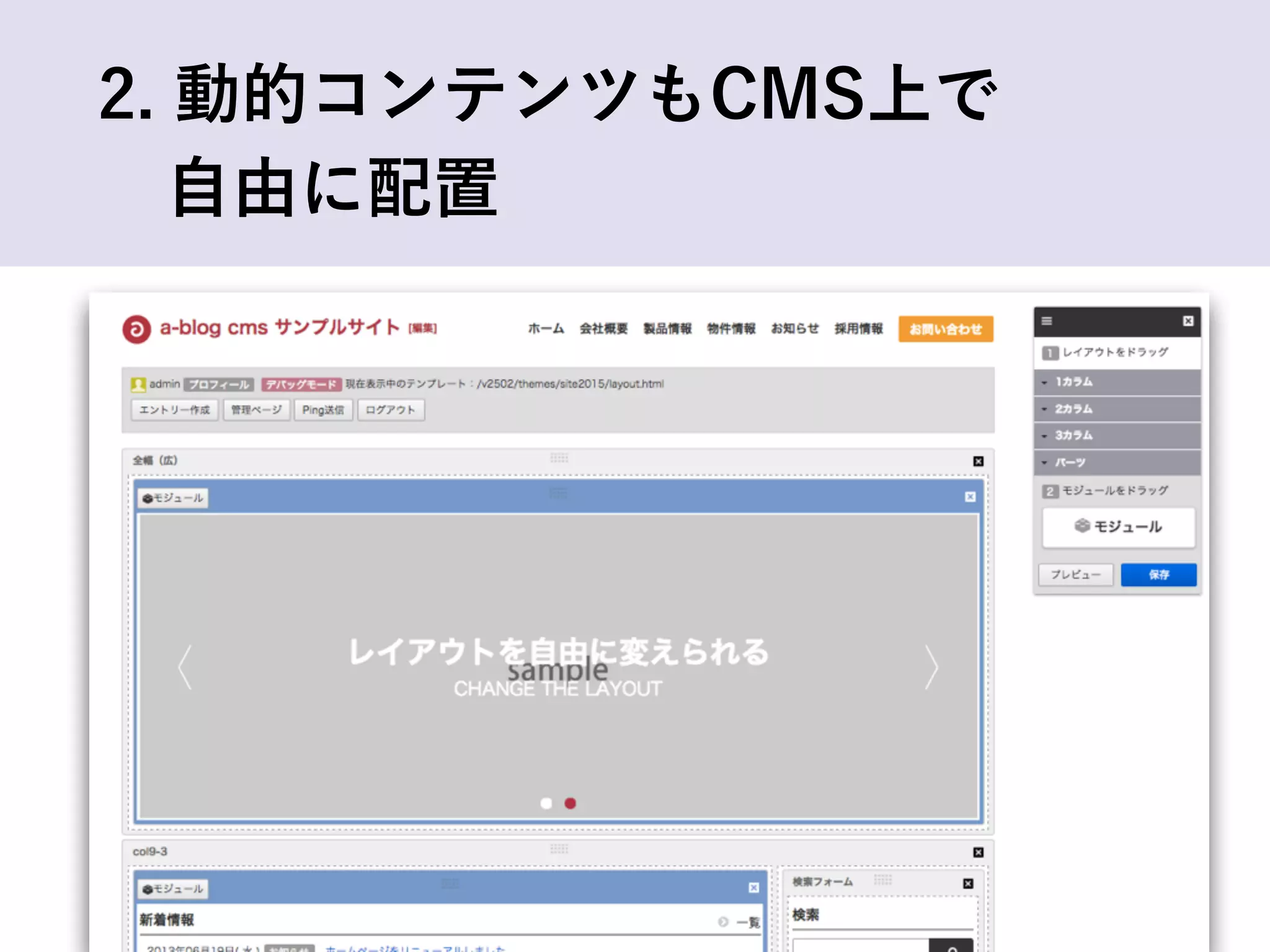Open the 管理ページ button
Image resolution: width=1270 pixels, height=952 pixels.
tap(257, 410)
